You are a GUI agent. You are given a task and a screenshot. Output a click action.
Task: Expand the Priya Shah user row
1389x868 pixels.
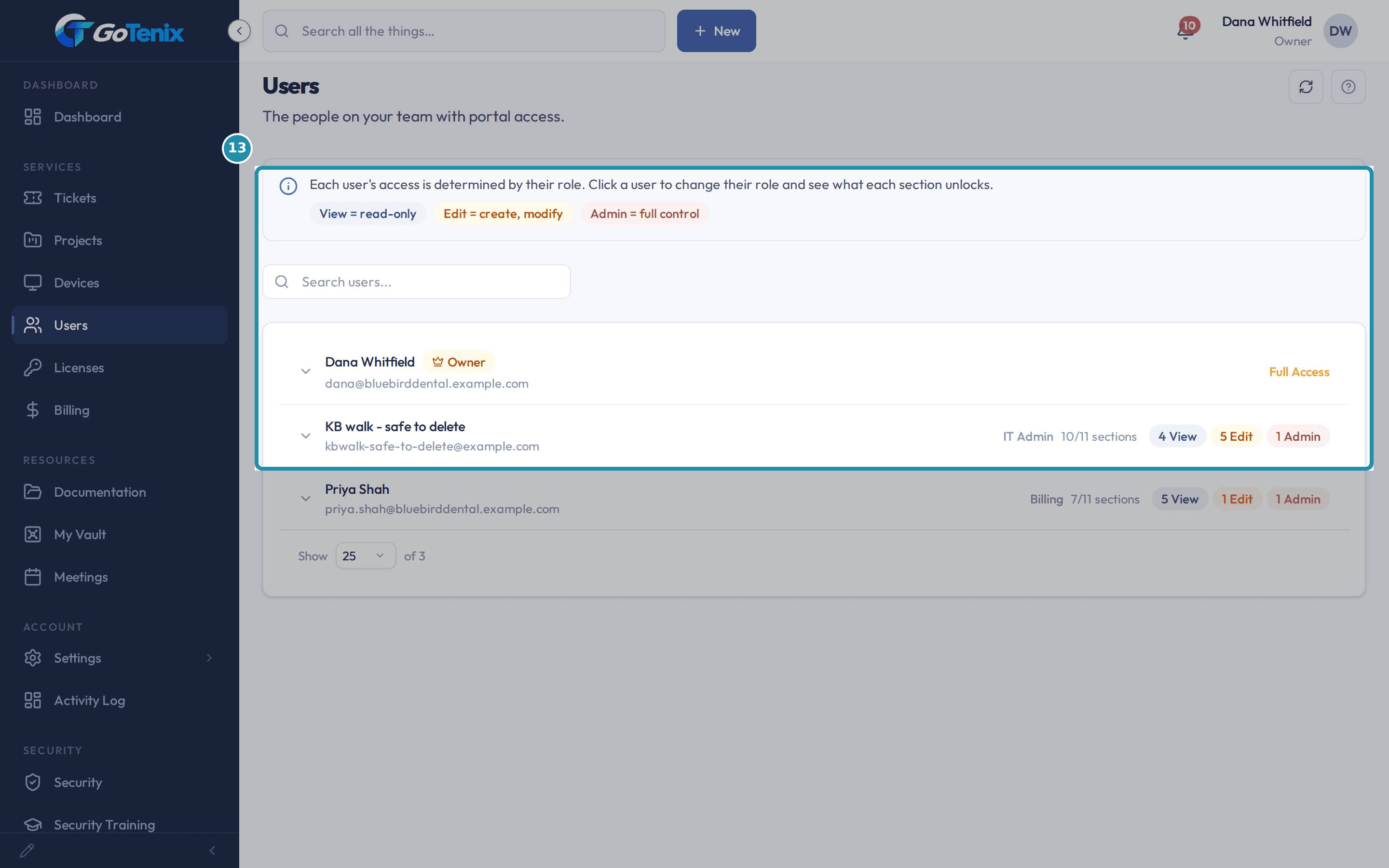pos(306,499)
